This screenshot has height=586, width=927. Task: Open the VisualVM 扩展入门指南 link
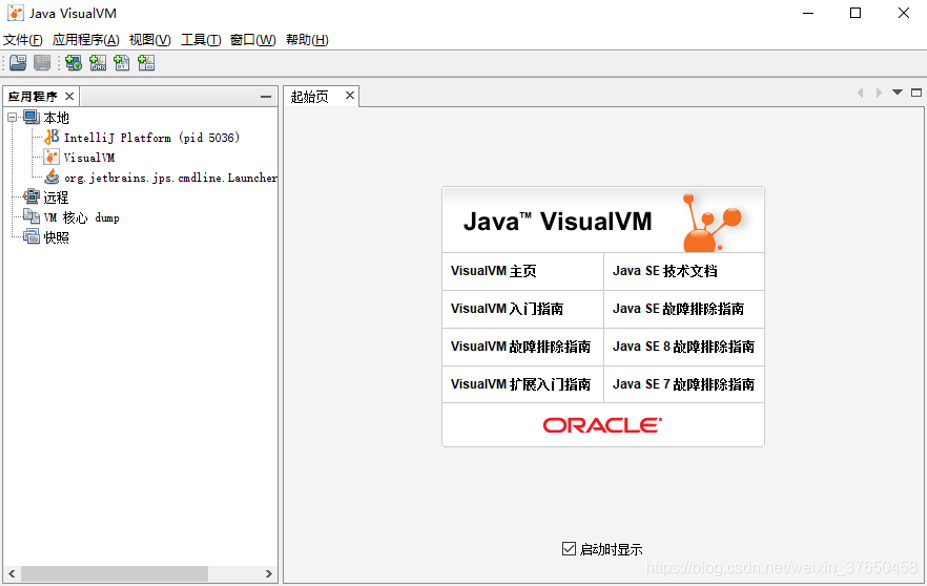[520, 384]
